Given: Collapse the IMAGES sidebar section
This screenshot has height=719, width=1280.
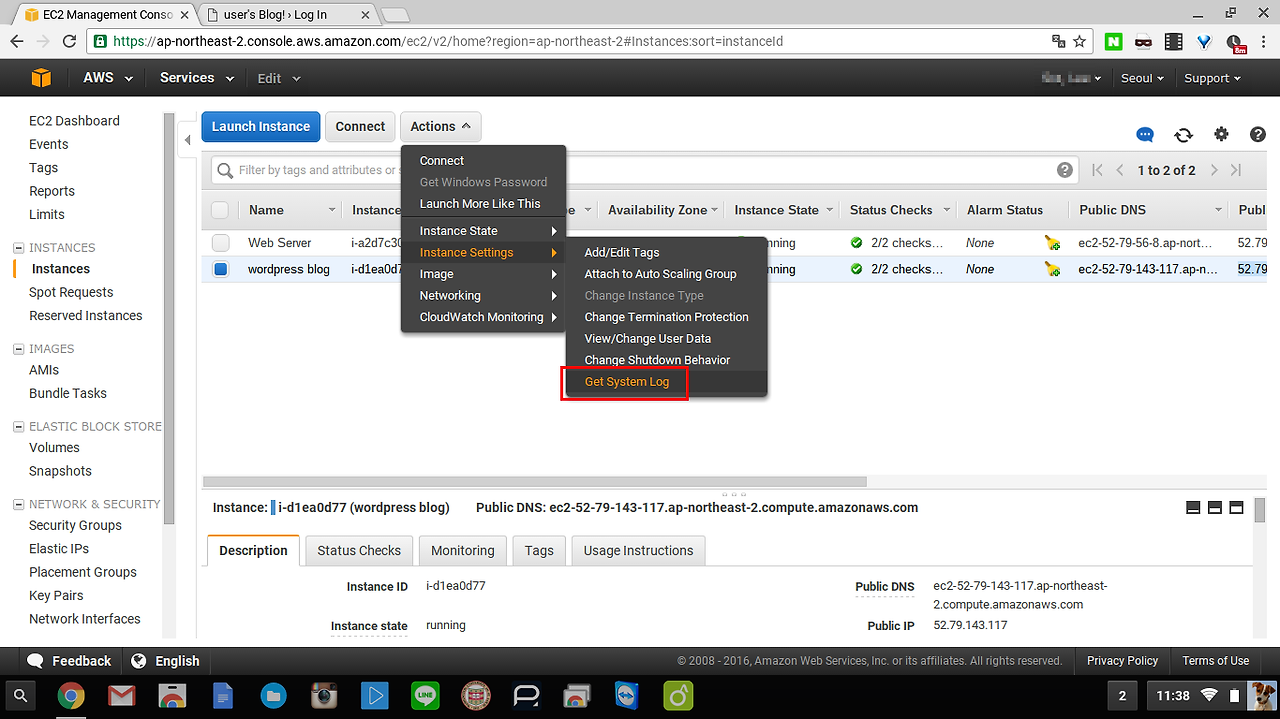Looking at the screenshot, I should pos(18,349).
